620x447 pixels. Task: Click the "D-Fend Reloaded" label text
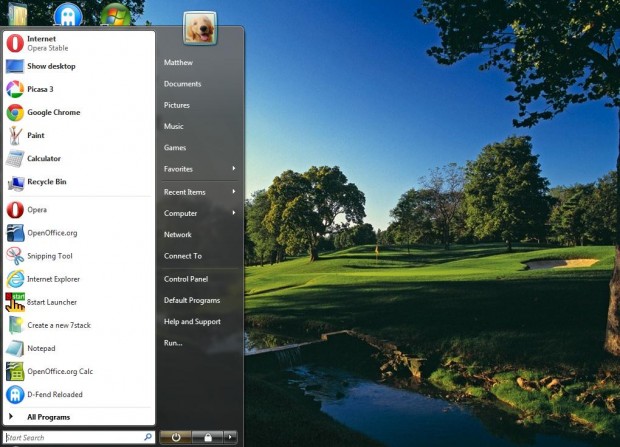[x=55, y=395]
